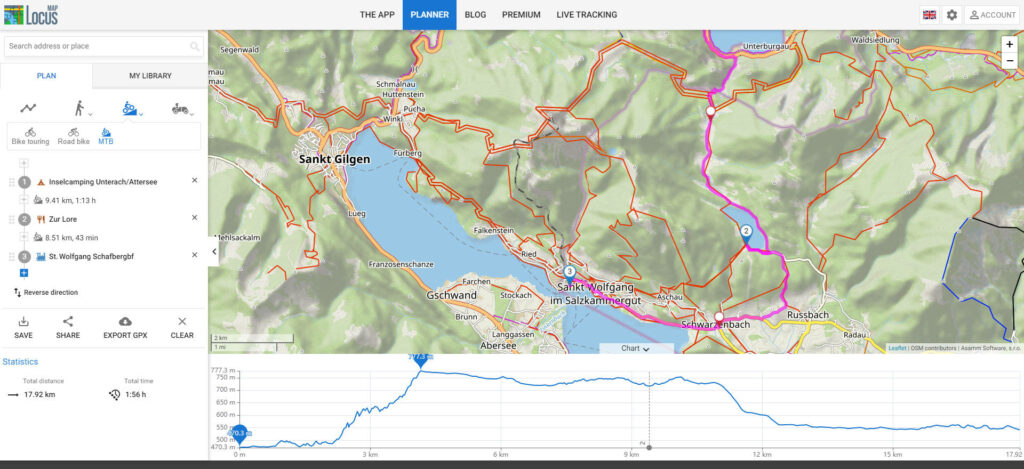The height and width of the screenshot is (469, 1024).
Task: Open the hiking activity dropdown
Action: point(80,108)
